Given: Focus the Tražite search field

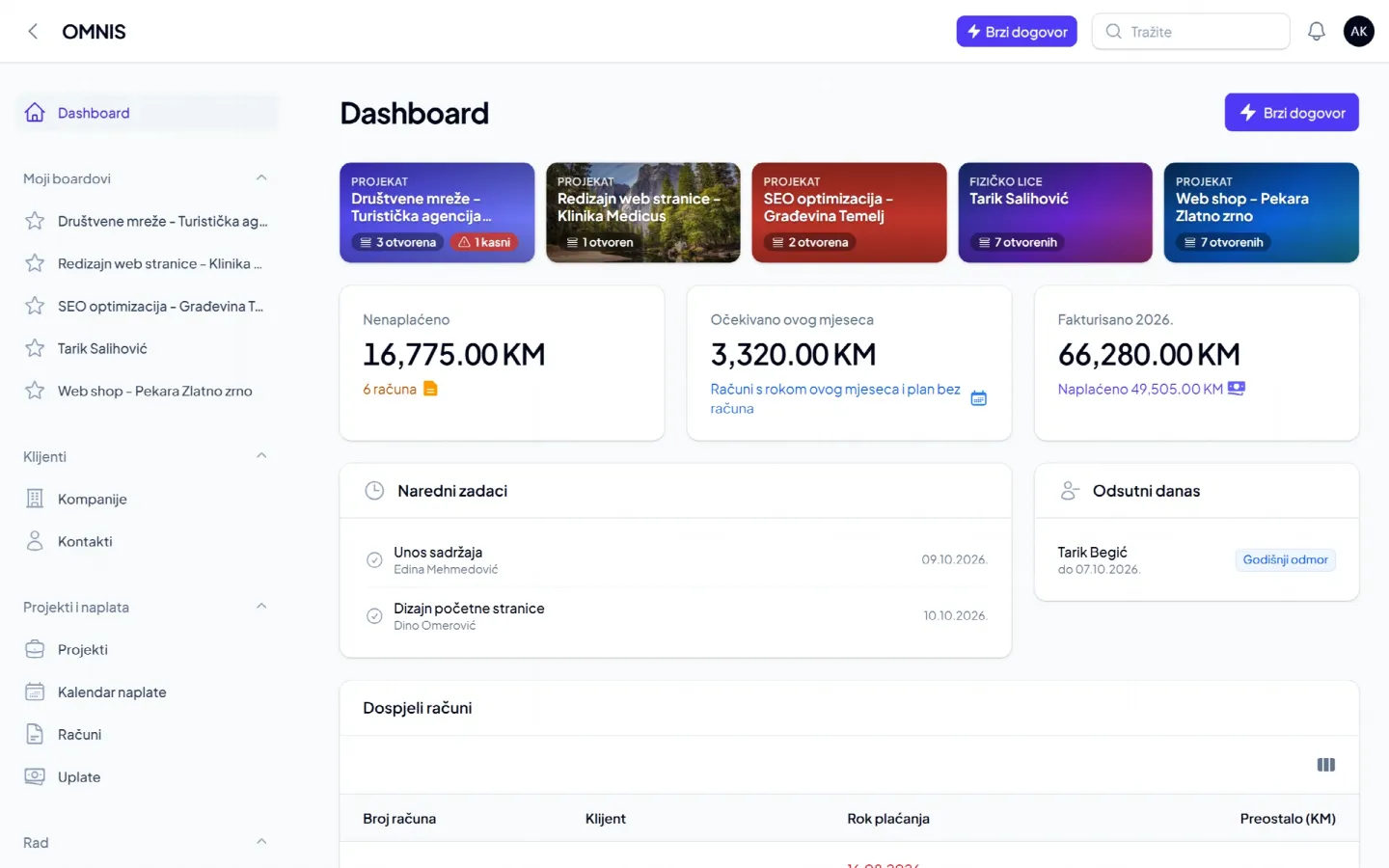Looking at the screenshot, I should click(1190, 32).
